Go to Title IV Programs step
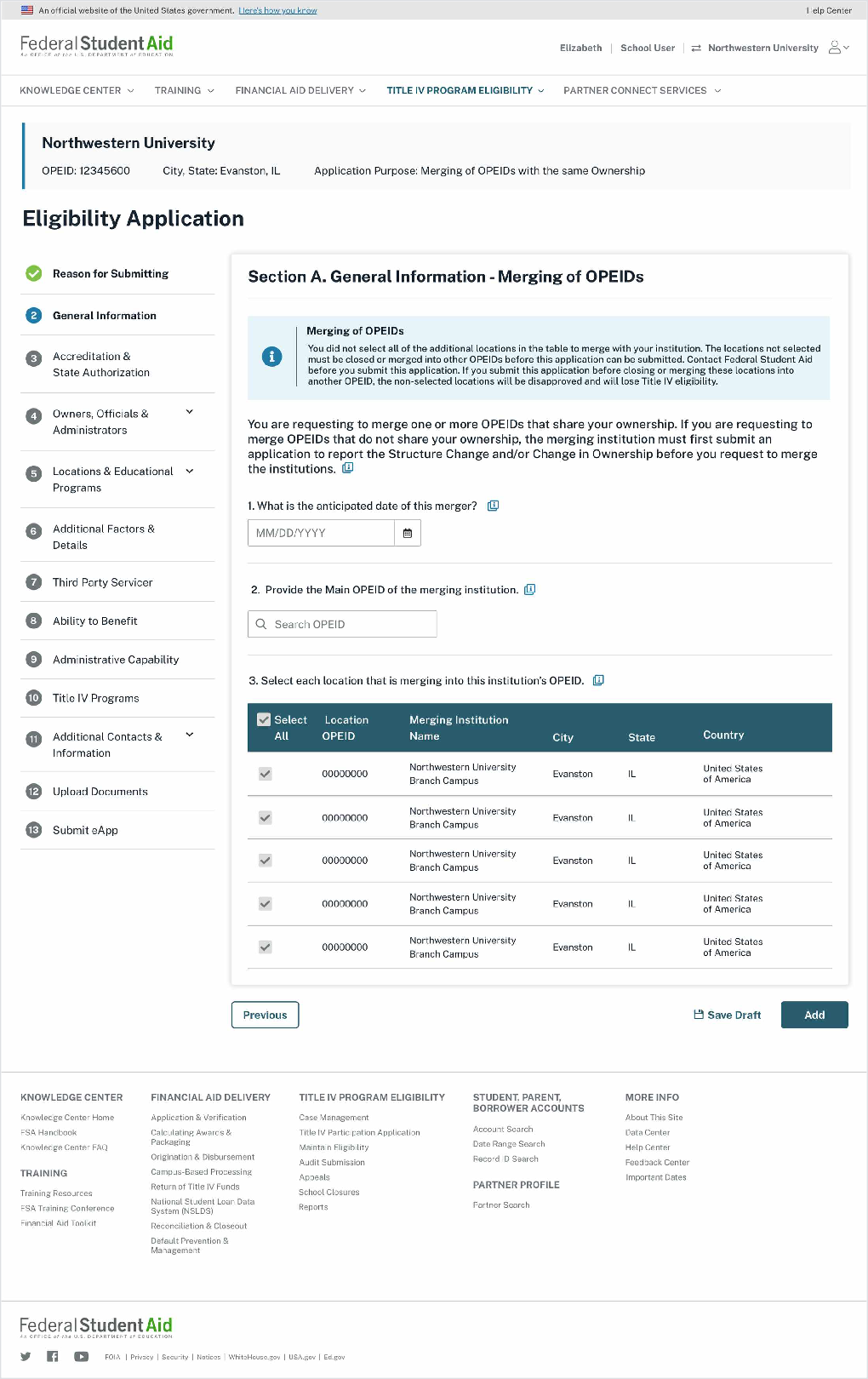Viewport: 868px width, 1379px height. click(96, 698)
